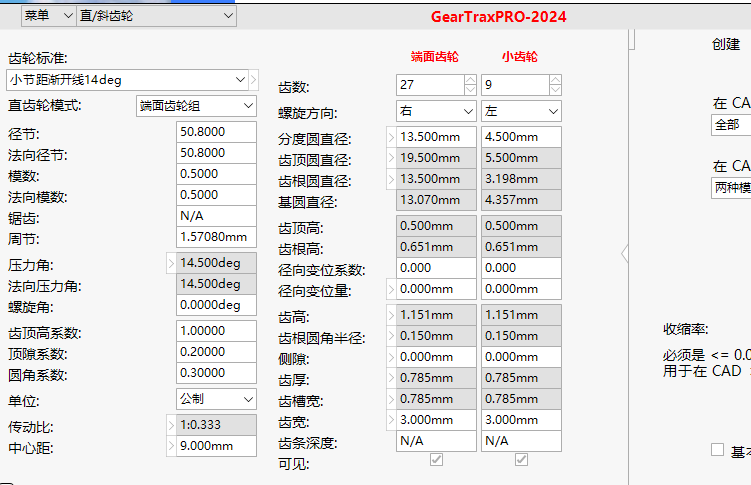Click the arrow beside 侧隙 value
This screenshot has height=485, width=751.
(x=391, y=357)
